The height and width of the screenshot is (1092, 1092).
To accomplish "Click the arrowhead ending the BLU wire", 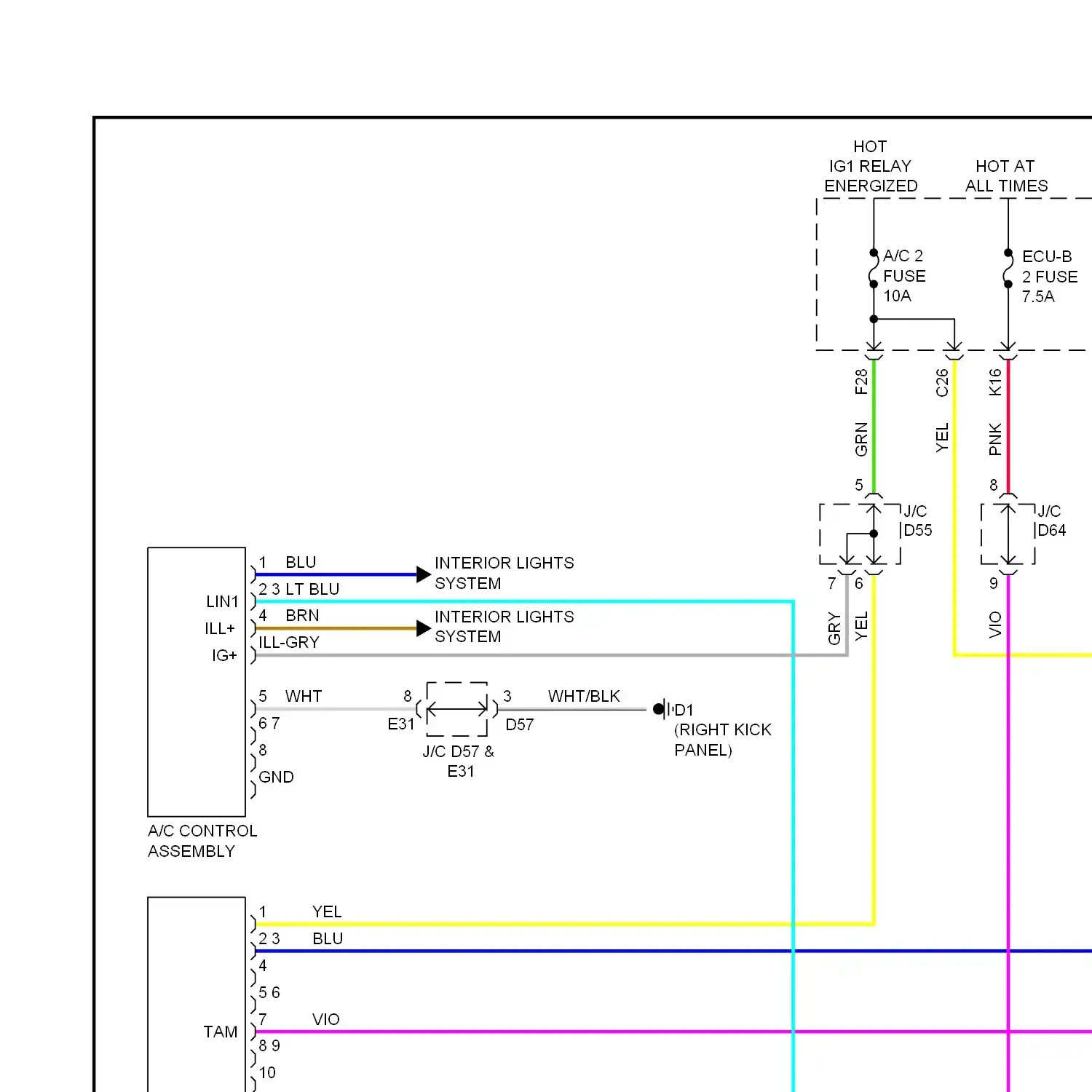I will pos(424,574).
